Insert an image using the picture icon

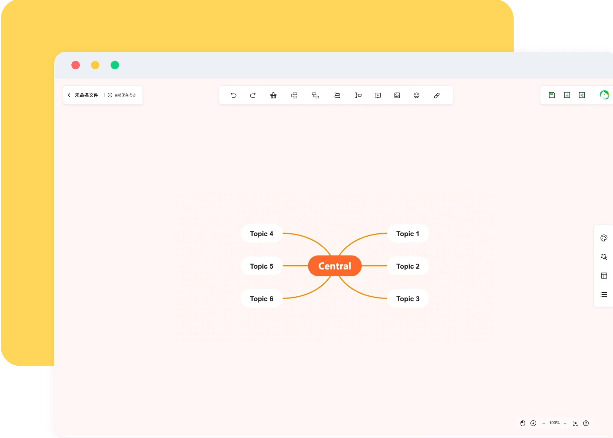pos(397,95)
